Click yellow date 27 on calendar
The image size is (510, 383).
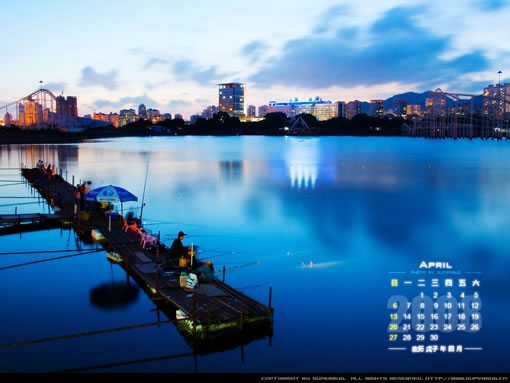click(393, 338)
